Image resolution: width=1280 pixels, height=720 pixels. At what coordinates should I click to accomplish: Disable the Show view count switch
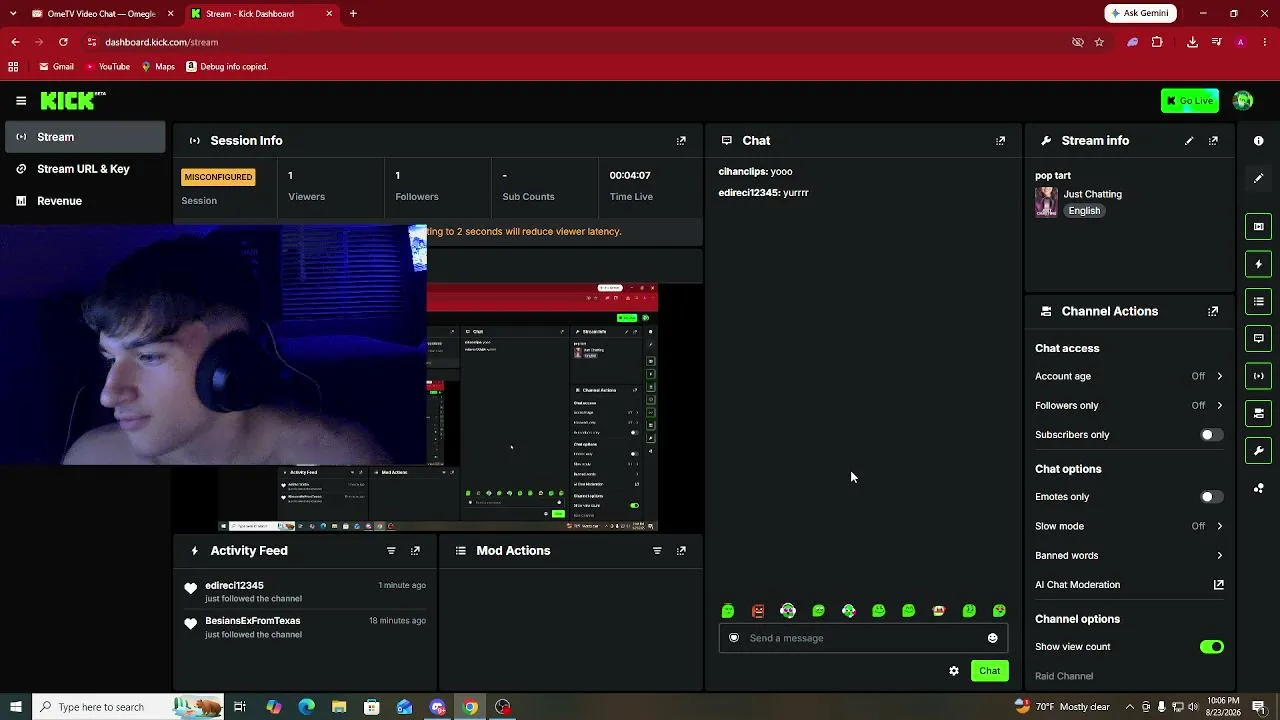[x=1211, y=647]
